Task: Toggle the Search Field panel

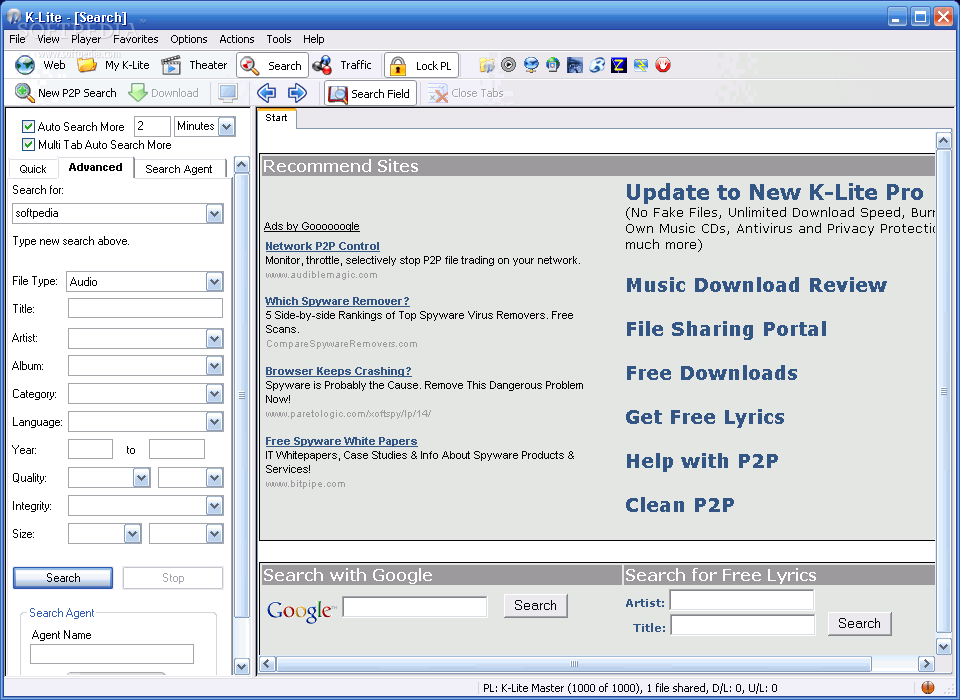Action: point(370,94)
